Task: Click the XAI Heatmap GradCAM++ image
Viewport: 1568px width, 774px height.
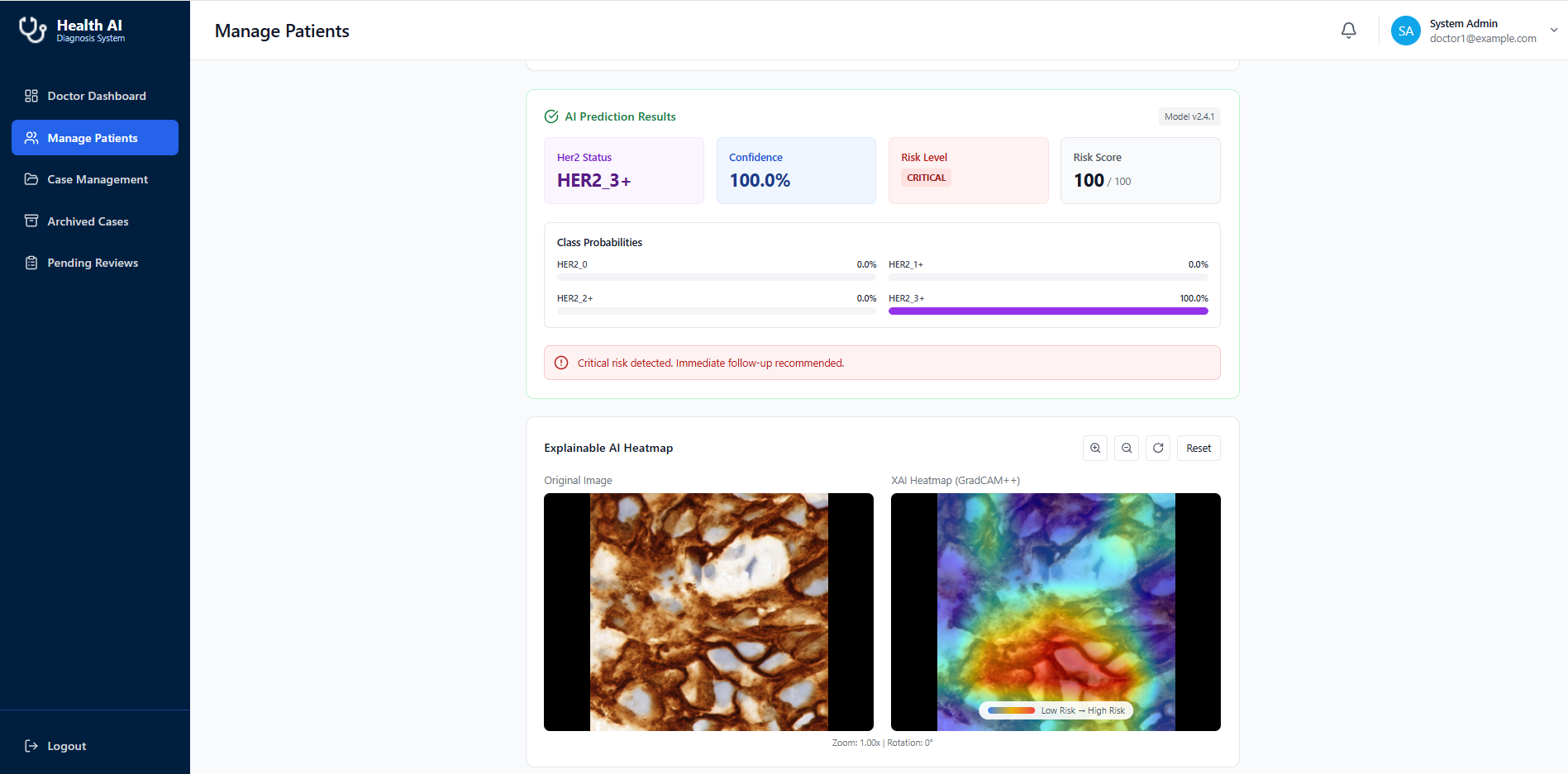Action: click(1056, 612)
